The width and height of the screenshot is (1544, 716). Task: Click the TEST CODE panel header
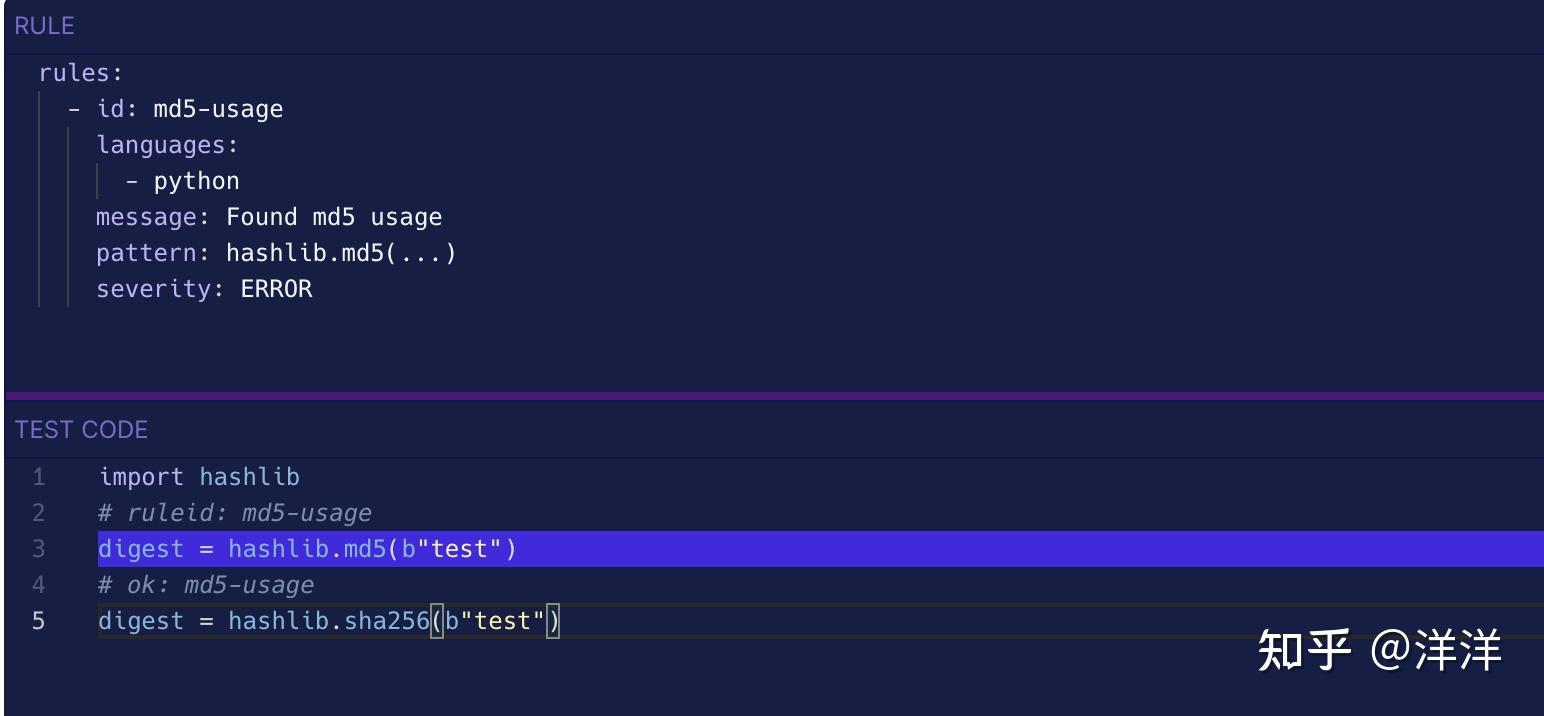(x=81, y=430)
